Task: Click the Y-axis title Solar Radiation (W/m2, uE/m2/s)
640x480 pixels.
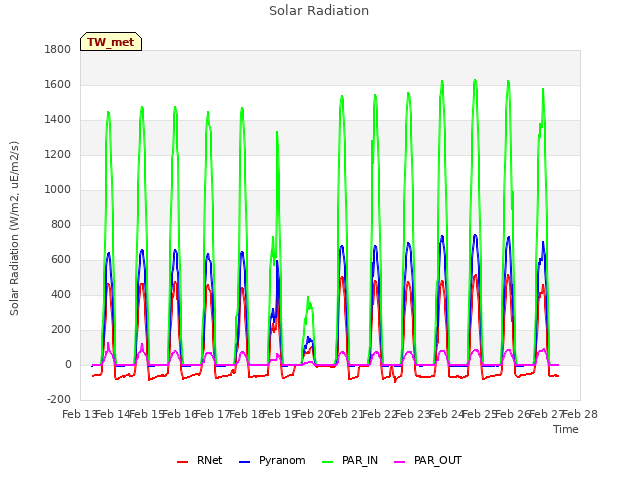Action: [14, 228]
